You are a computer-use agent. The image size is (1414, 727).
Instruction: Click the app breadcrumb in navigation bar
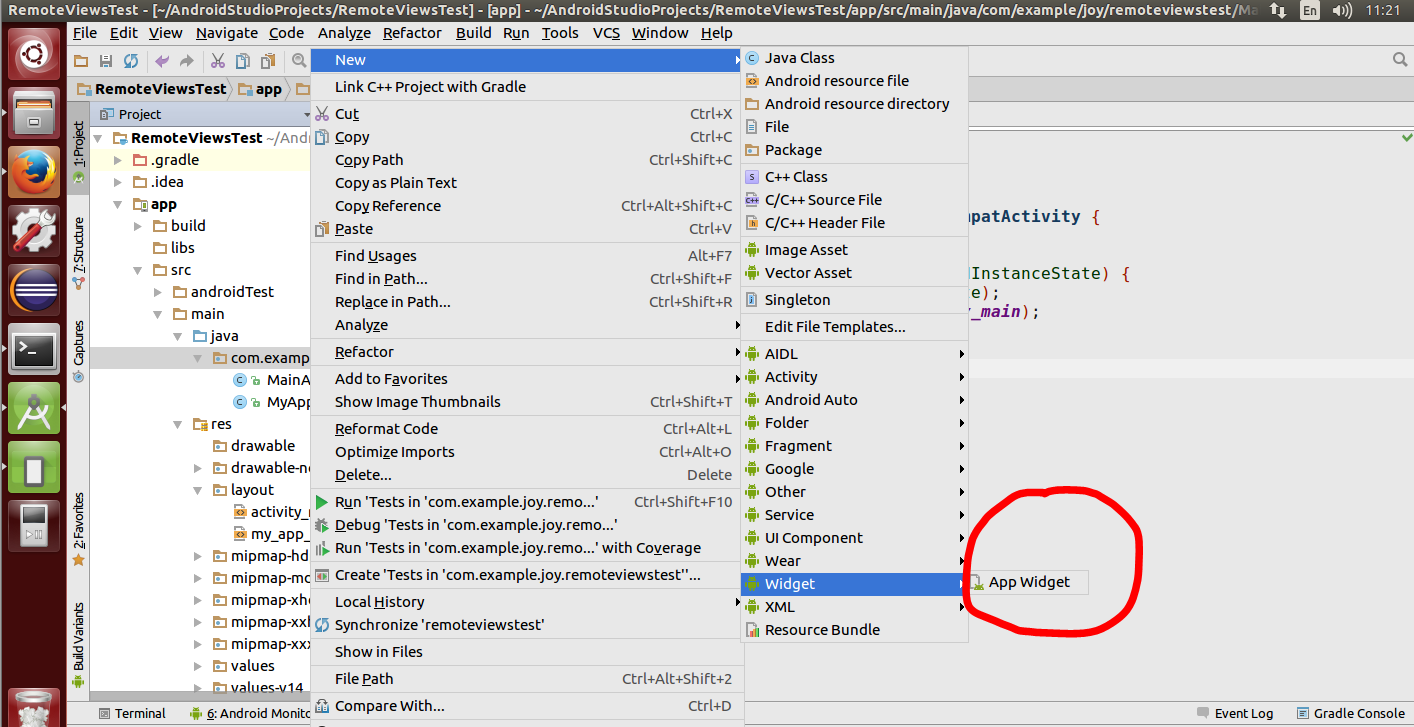point(261,89)
